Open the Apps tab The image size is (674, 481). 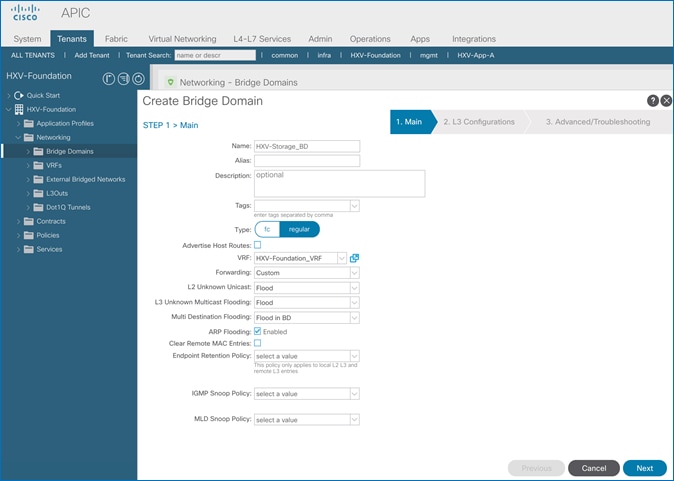[x=420, y=39]
